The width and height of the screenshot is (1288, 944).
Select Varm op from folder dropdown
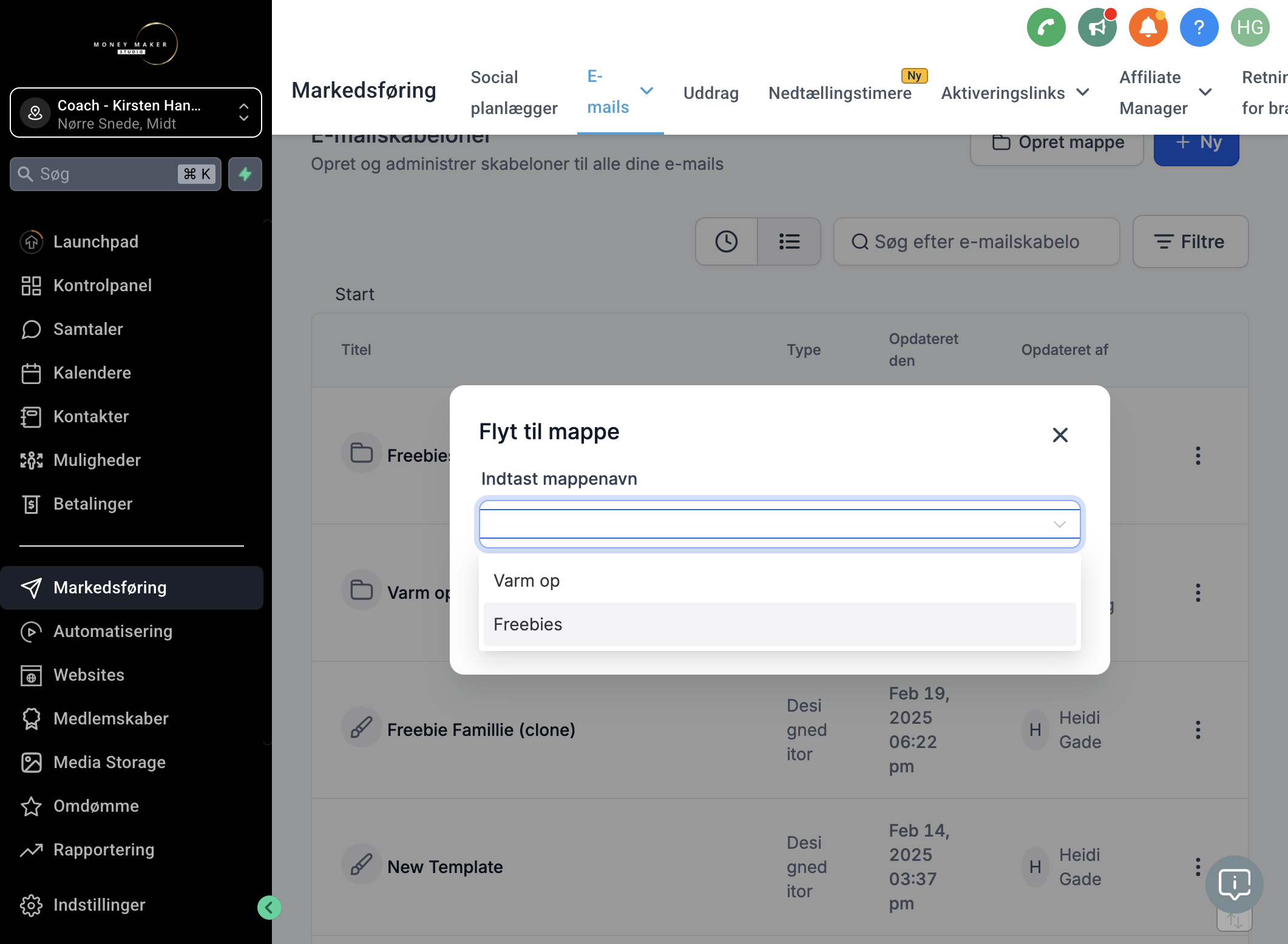coord(779,581)
